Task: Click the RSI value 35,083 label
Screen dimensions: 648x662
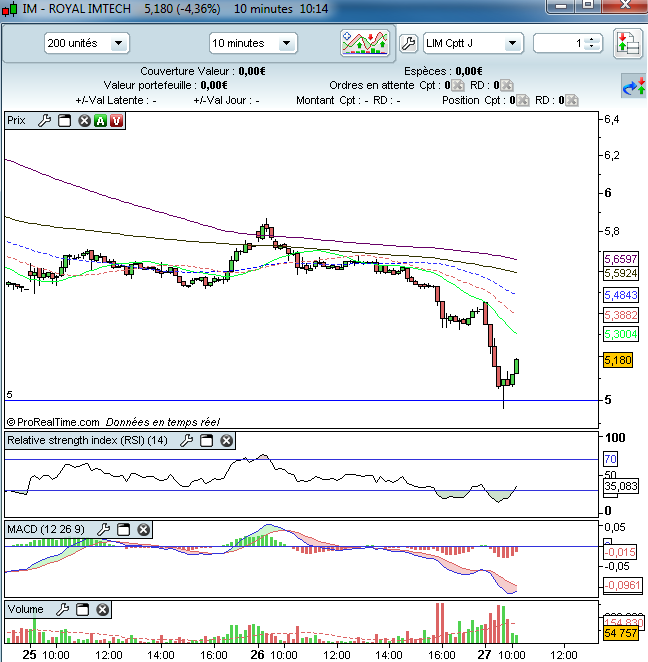Action: point(621,486)
